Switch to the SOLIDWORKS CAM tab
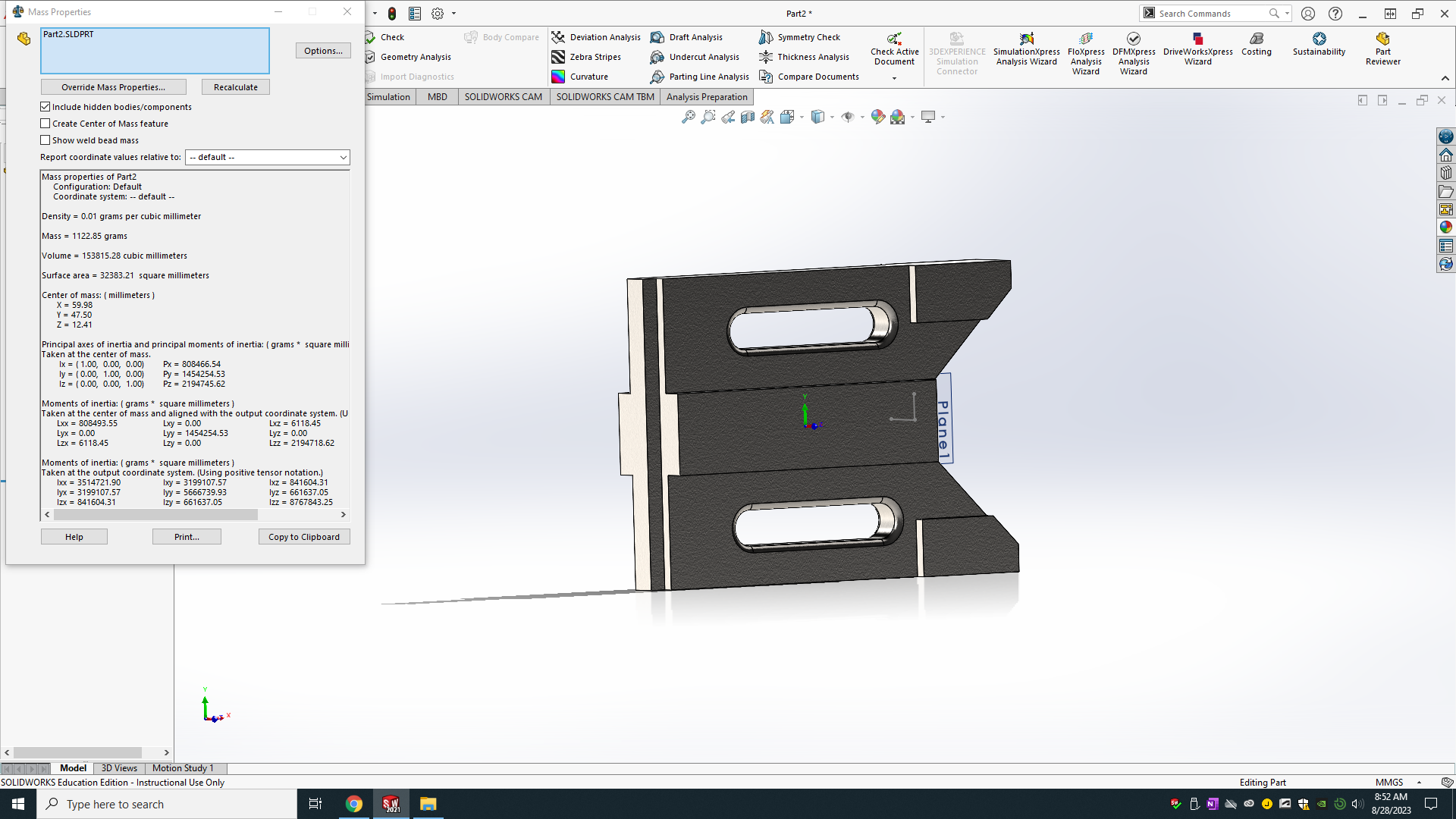The image size is (1456, 819). [x=503, y=97]
